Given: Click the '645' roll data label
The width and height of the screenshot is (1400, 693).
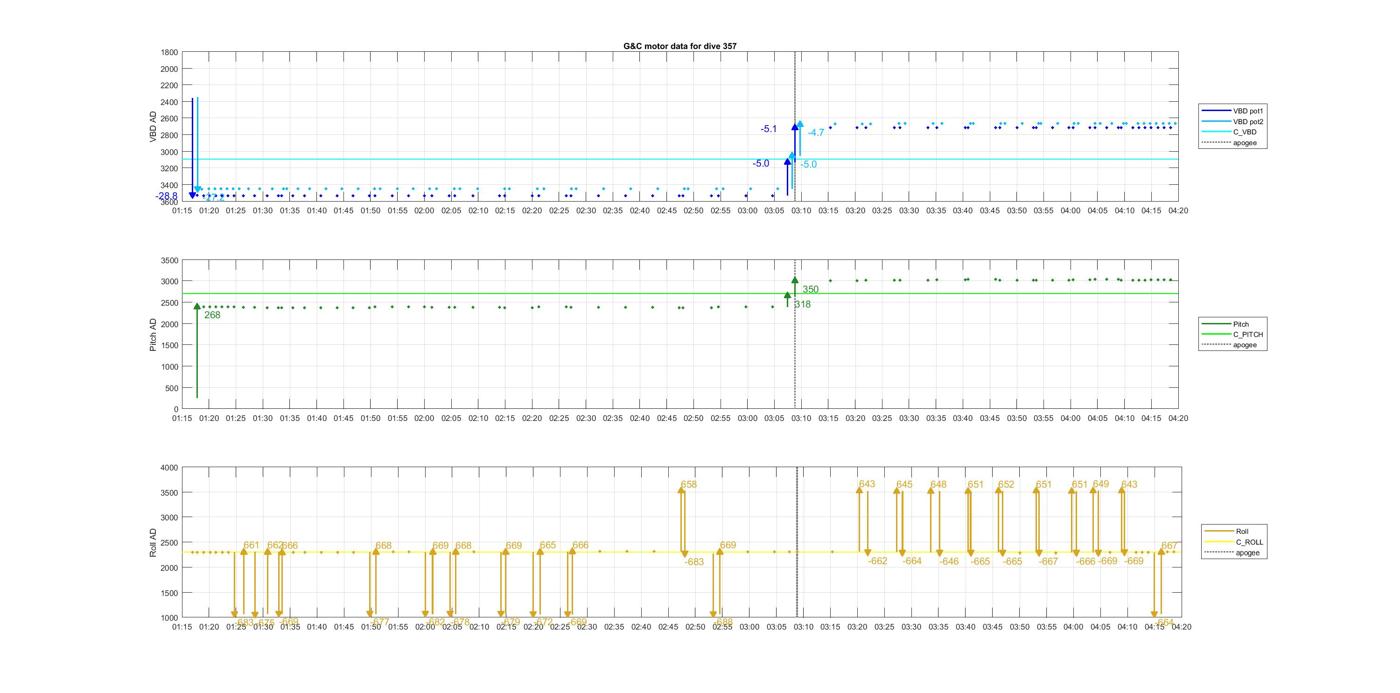Looking at the screenshot, I should pyautogui.click(x=904, y=484).
